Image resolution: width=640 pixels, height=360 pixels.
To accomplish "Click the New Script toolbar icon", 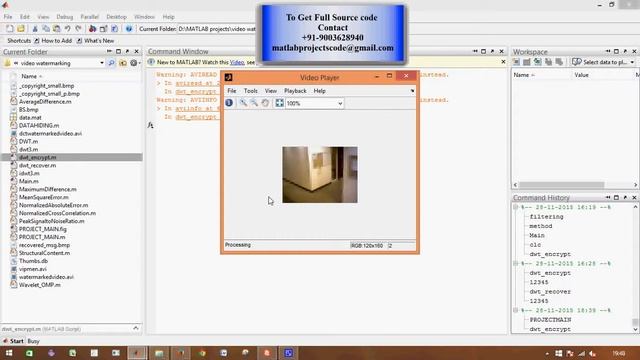I will coord(9,29).
